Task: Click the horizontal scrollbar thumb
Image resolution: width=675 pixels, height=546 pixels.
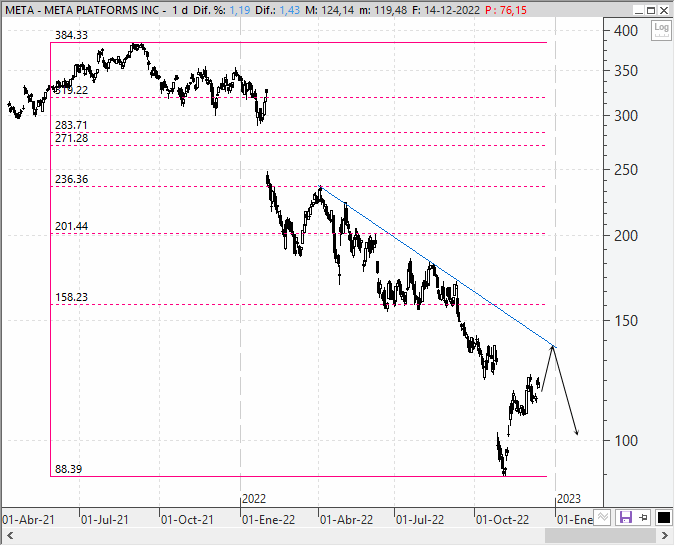Action: 600,536
